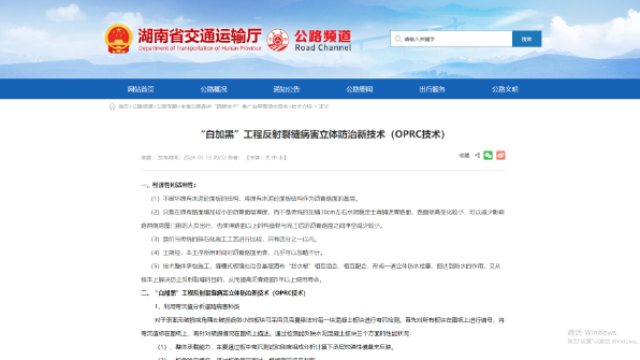Open the 网站首页 nav tab
Screen dimensions: 640x360
(141, 89)
